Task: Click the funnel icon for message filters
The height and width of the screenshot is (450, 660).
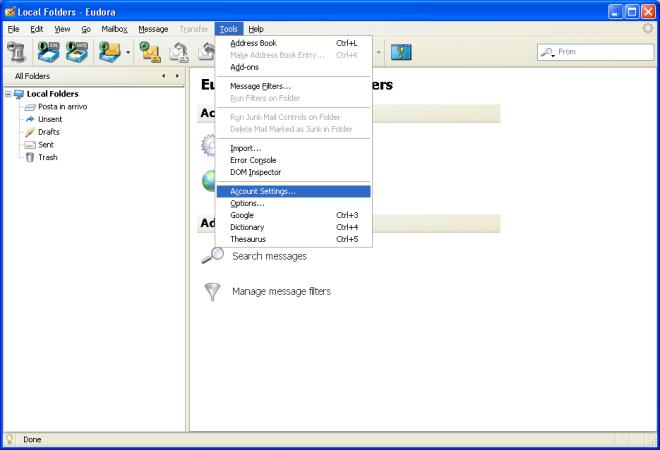Action: (x=212, y=291)
